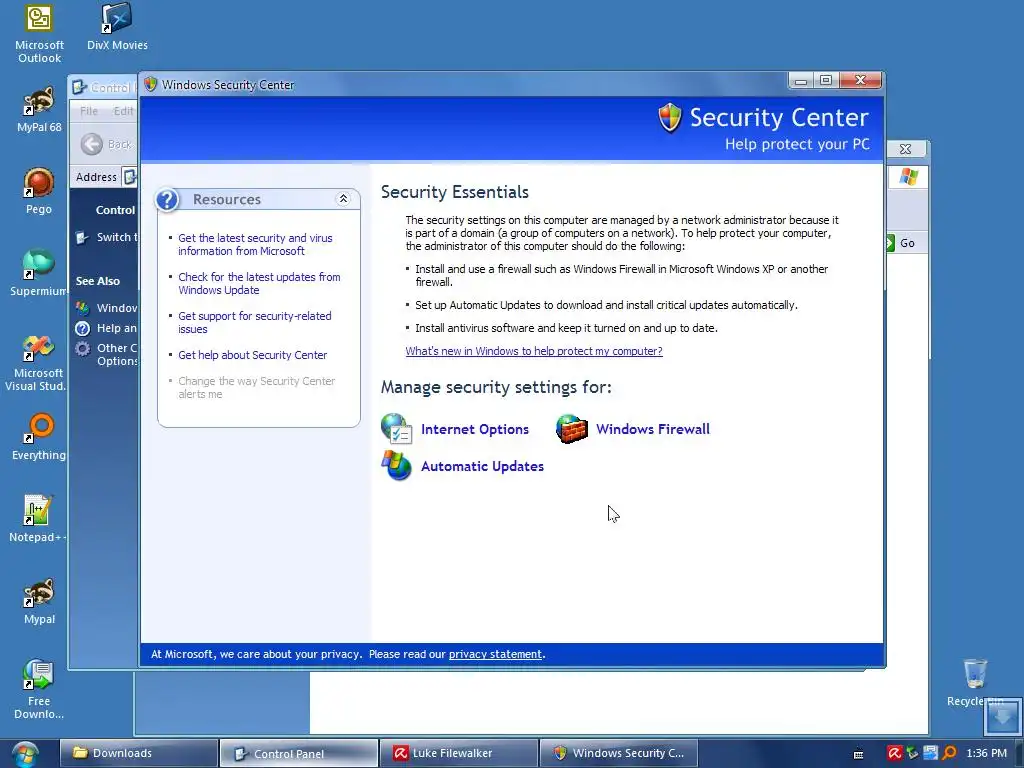Open Free Download Manager desktop icon

point(39,689)
